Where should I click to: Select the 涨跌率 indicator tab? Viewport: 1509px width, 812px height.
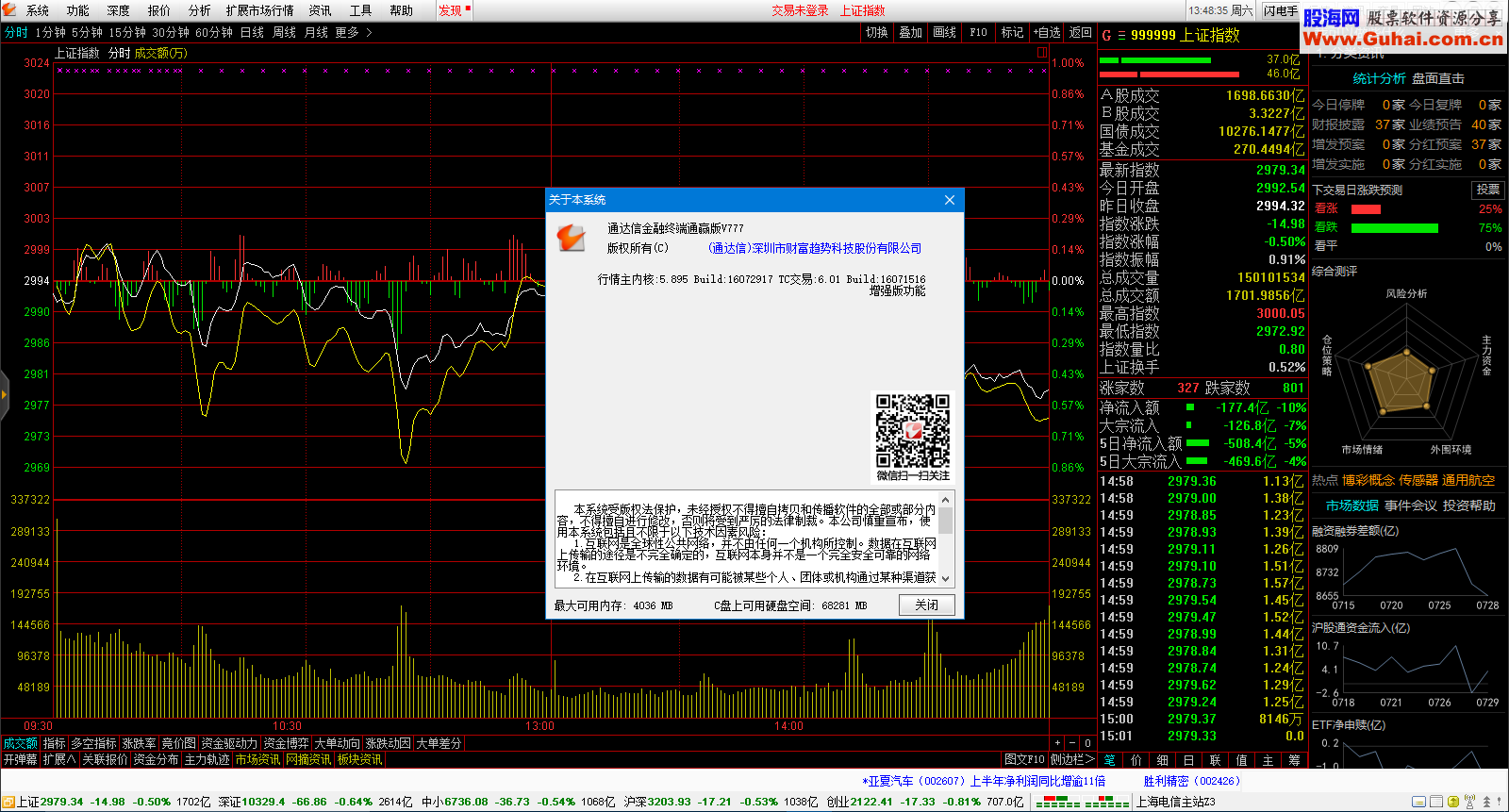click(139, 743)
